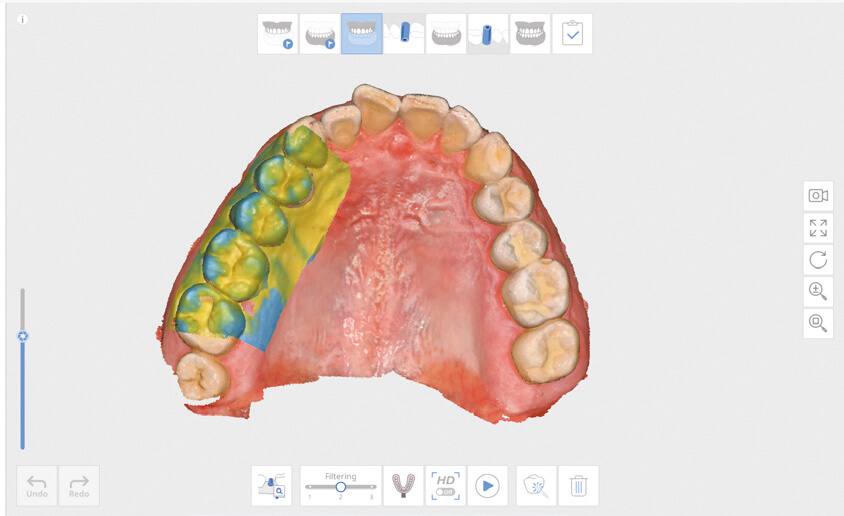The height and width of the screenshot is (516, 844).
Task: Select the upper jaw pre-op scan stage
Action: tap(278, 34)
